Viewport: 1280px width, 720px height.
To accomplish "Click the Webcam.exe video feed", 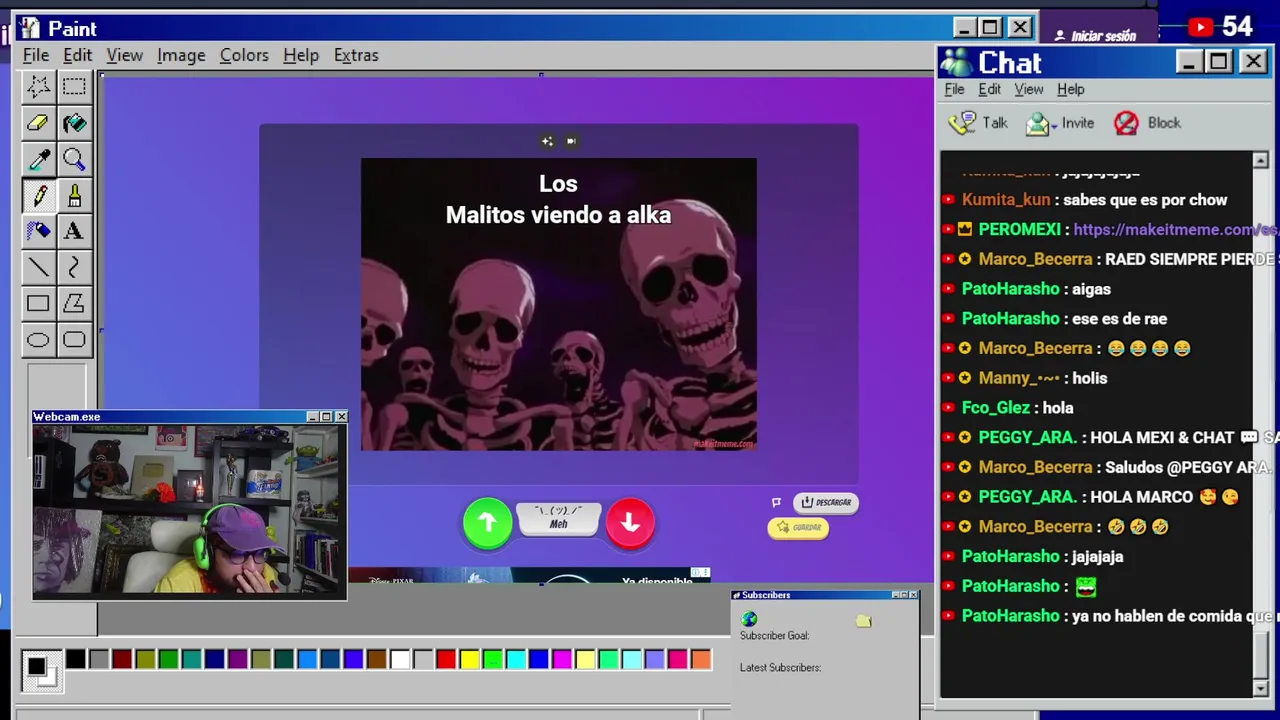I will [x=190, y=510].
